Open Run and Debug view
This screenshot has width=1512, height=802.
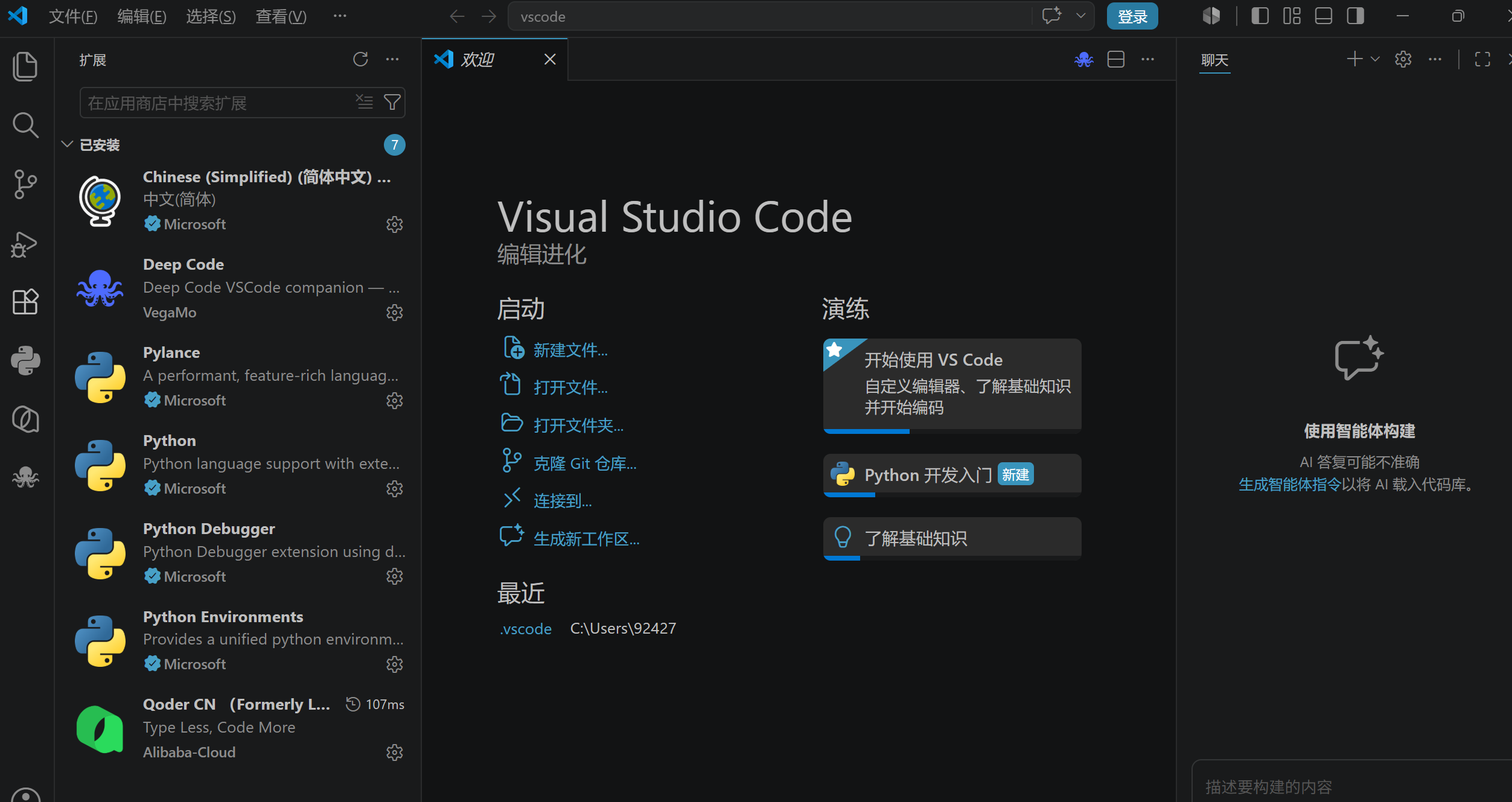coord(25,244)
